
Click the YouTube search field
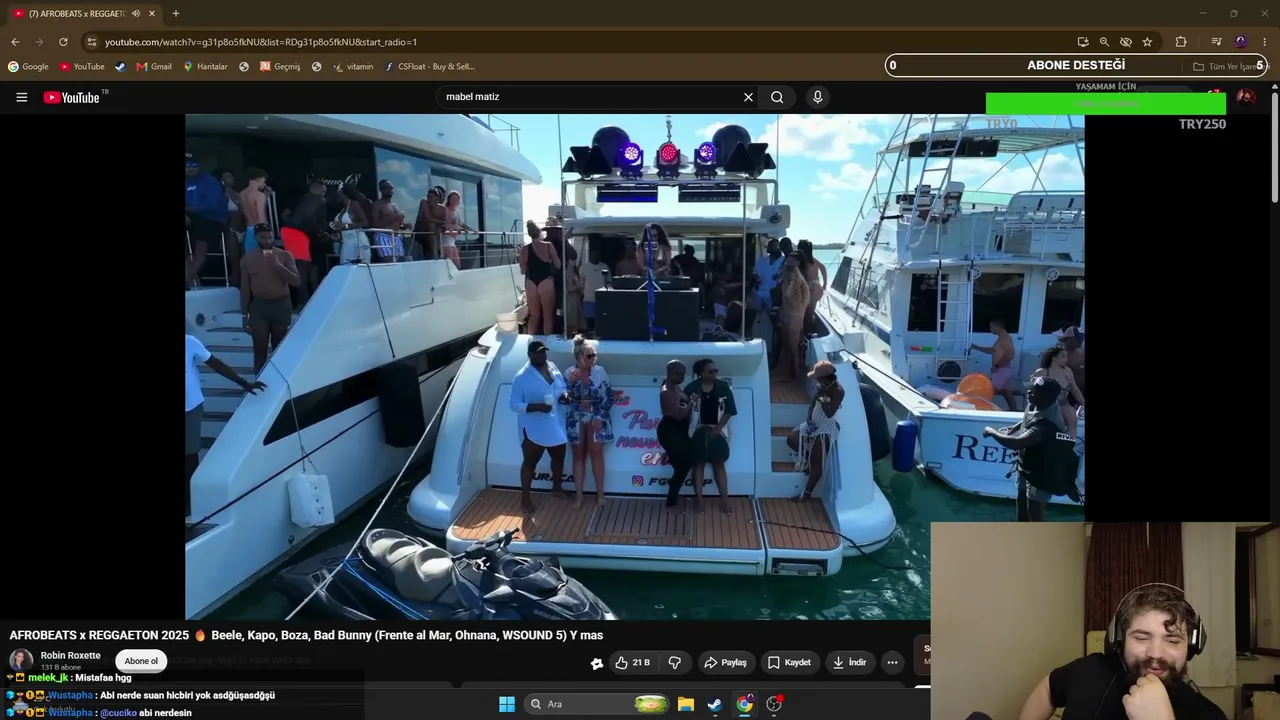coord(590,97)
